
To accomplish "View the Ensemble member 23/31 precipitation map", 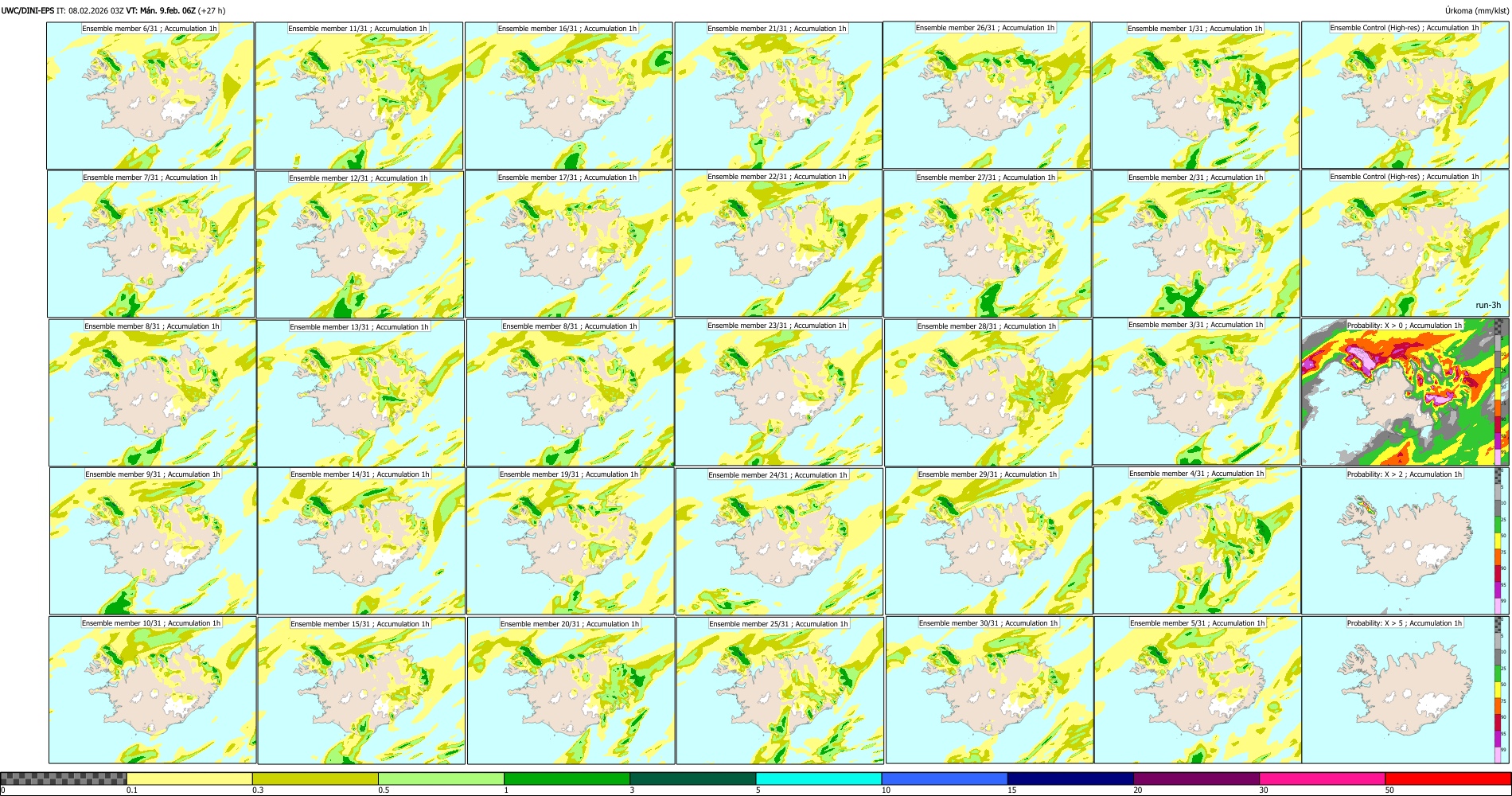I will 778,392.
